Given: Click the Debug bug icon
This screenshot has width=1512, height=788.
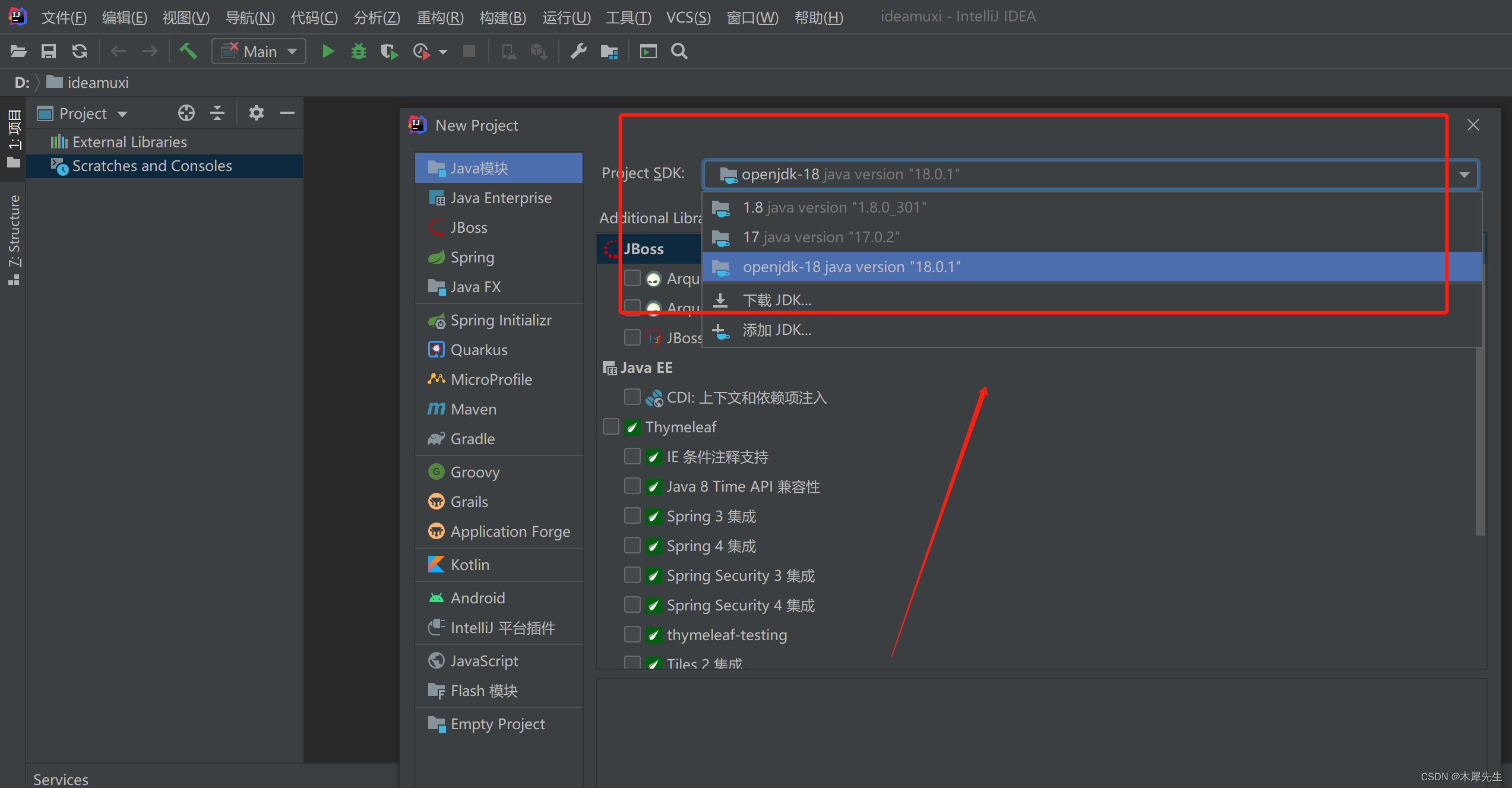Looking at the screenshot, I should (x=358, y=52).
